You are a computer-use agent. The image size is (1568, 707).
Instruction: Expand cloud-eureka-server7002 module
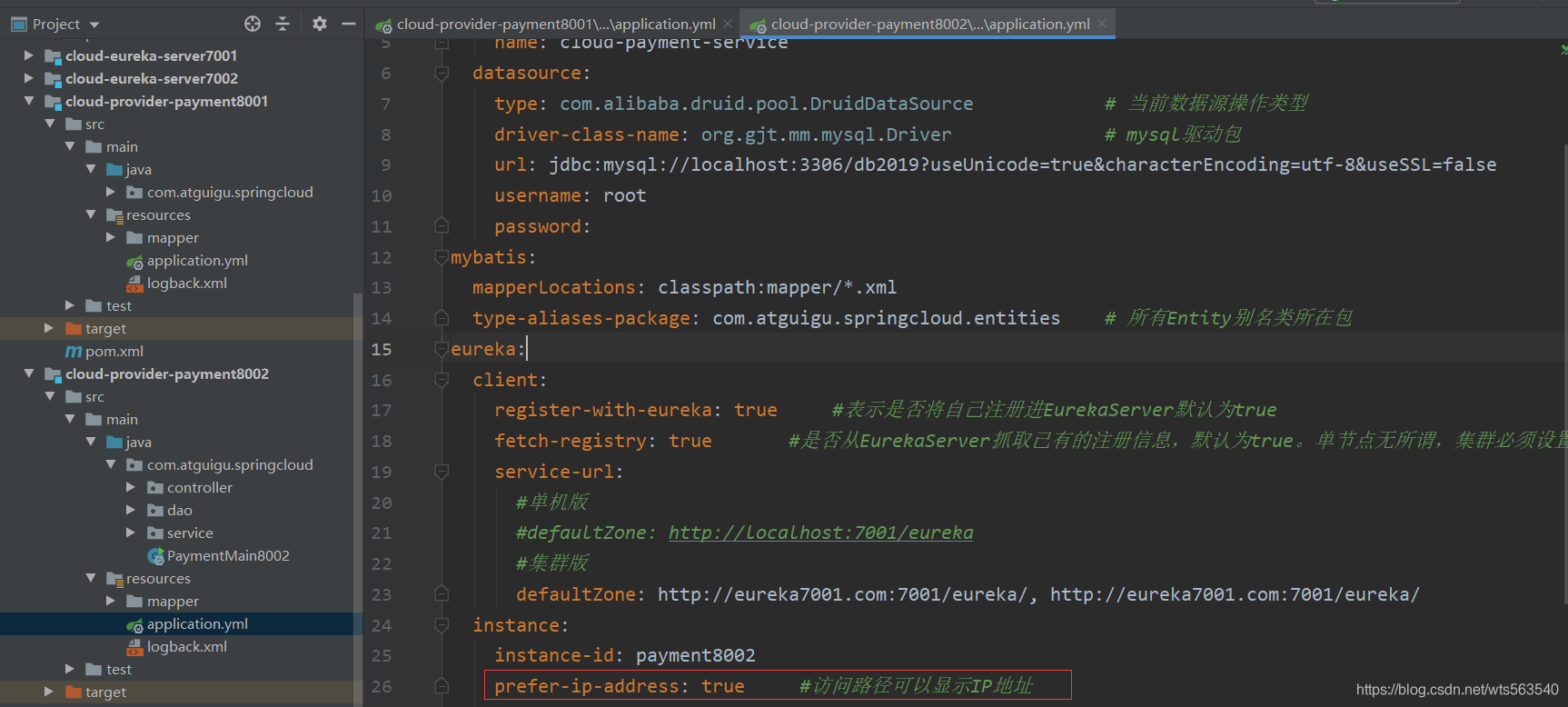tap(29, 78)
